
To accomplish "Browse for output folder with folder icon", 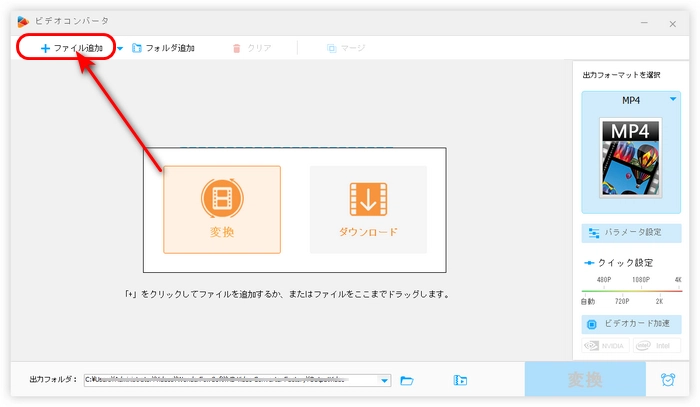I will (407, 380).
